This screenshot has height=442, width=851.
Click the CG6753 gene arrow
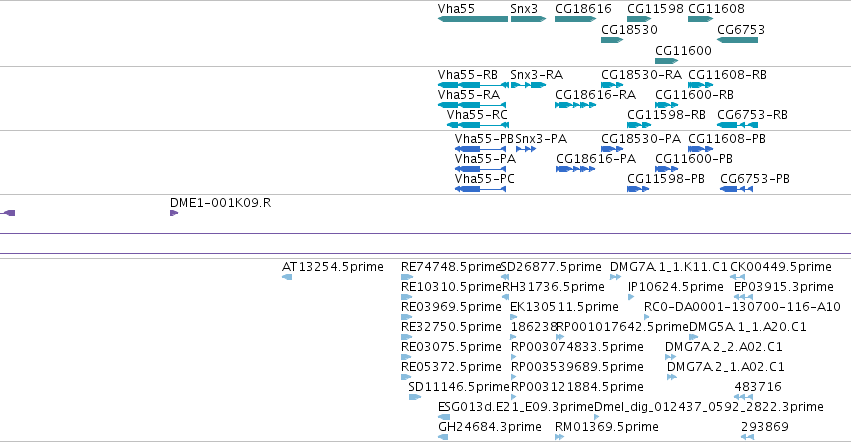(738, 40)
